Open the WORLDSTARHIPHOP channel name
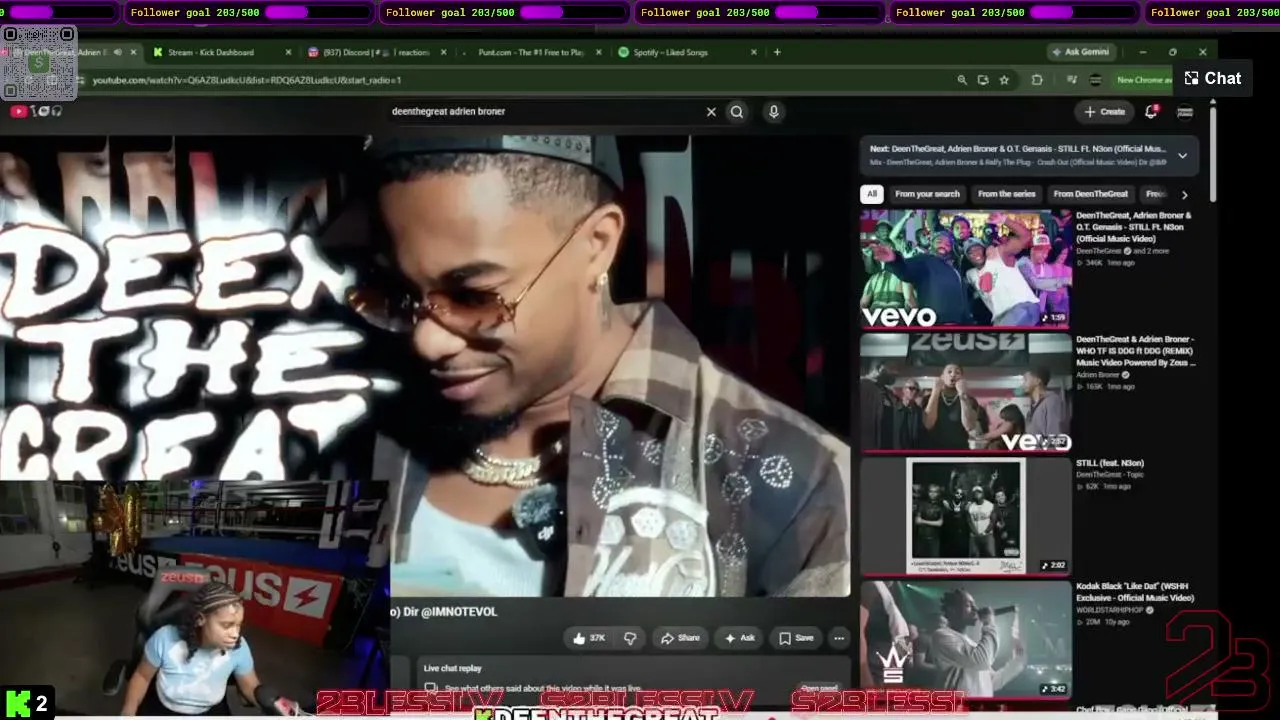 (x=1111, y=610)
